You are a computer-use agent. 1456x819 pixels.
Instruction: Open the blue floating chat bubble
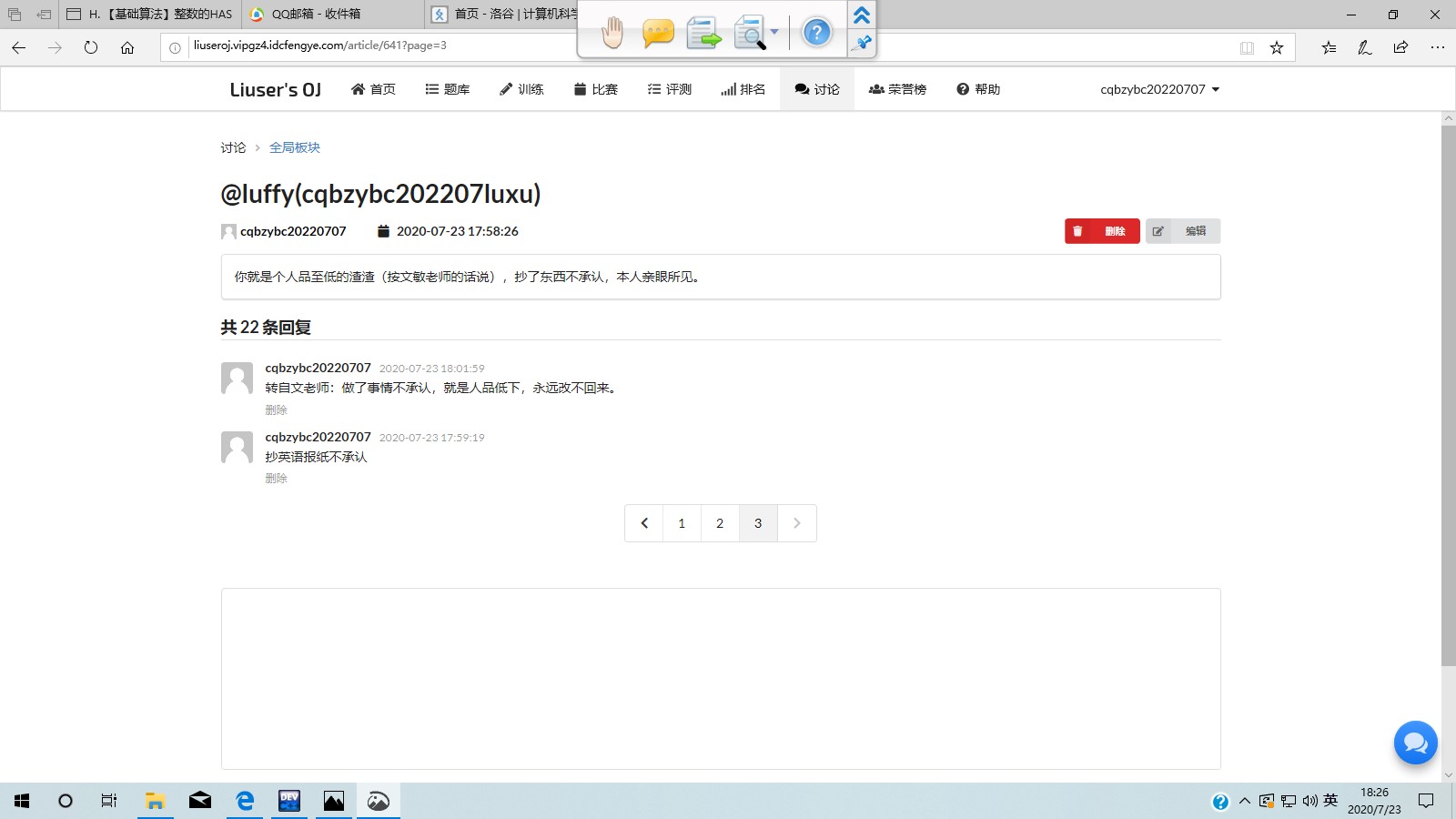pyautogui.click(x=1416, y=743)
